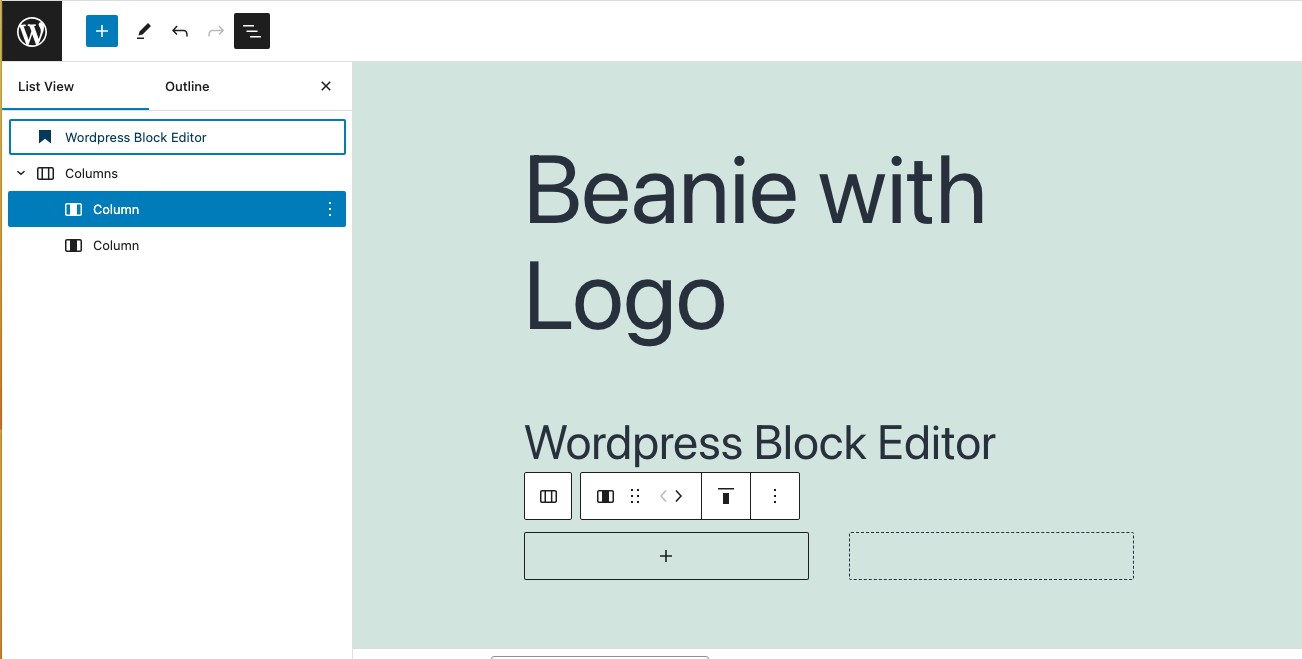Select the second unselected Column row

pos(177,245)
